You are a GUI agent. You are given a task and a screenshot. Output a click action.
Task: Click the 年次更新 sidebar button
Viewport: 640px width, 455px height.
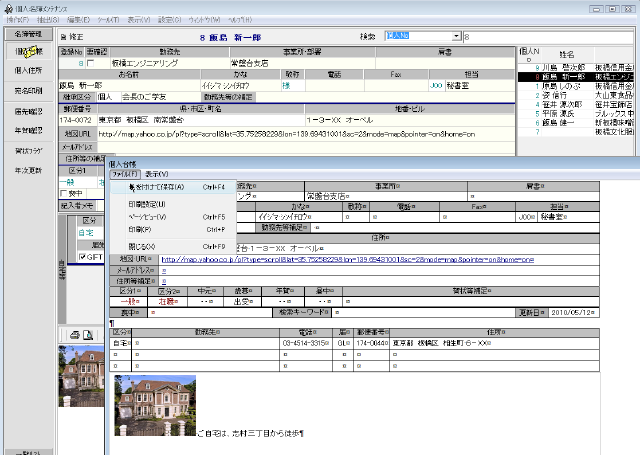29,171
